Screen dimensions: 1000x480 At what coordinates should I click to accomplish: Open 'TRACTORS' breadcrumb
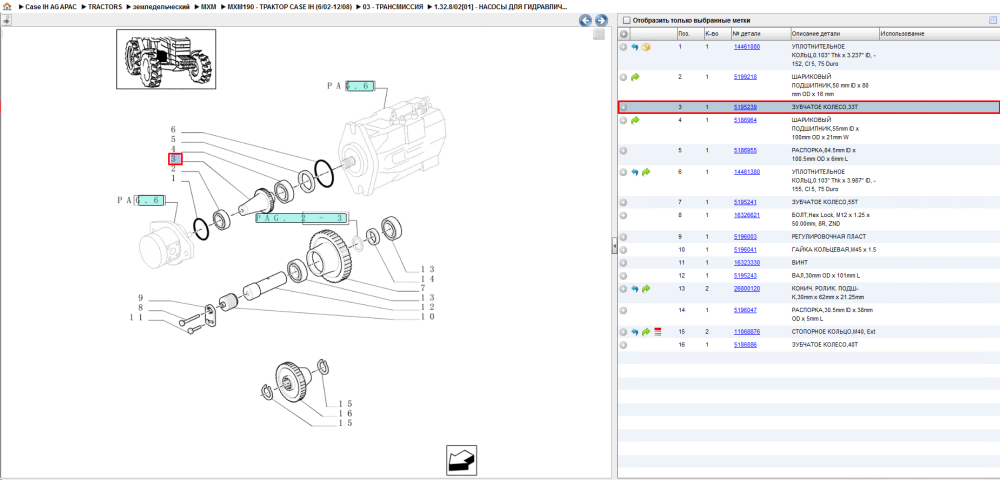click(x=105, y=6)
